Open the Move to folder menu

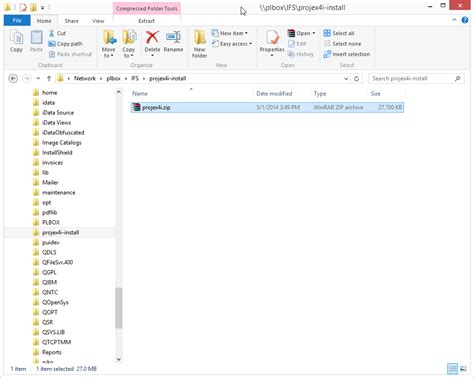(x=109, y=44)
